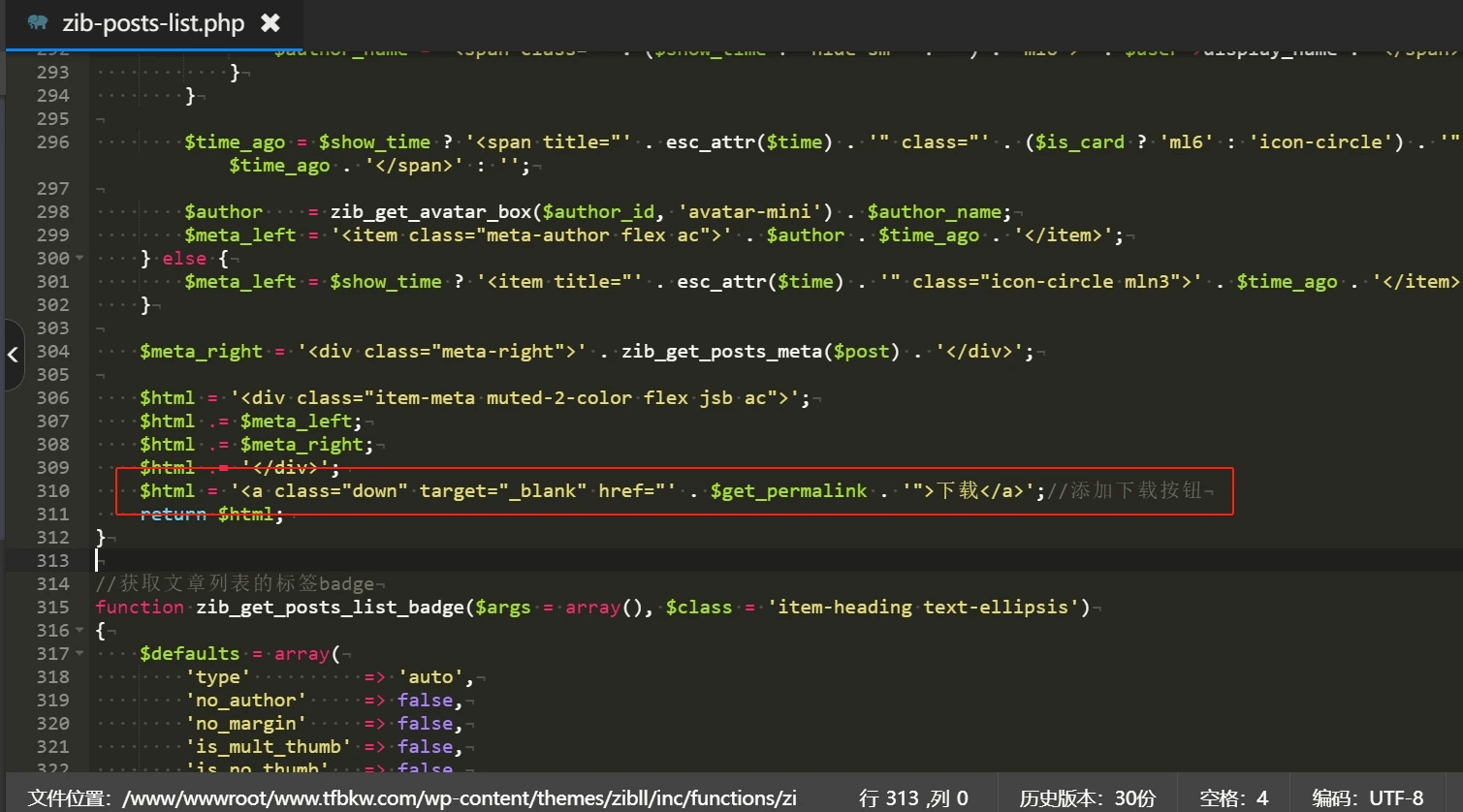Click the $meta_right variable on line 304
1463x812 pixels.
[x=201, y=352]
